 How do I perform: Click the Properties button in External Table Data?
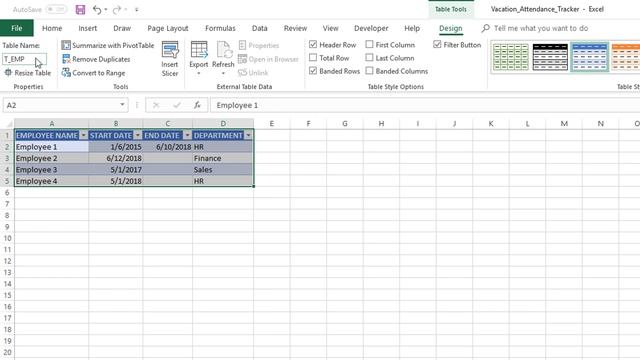[x=259, y=45]
